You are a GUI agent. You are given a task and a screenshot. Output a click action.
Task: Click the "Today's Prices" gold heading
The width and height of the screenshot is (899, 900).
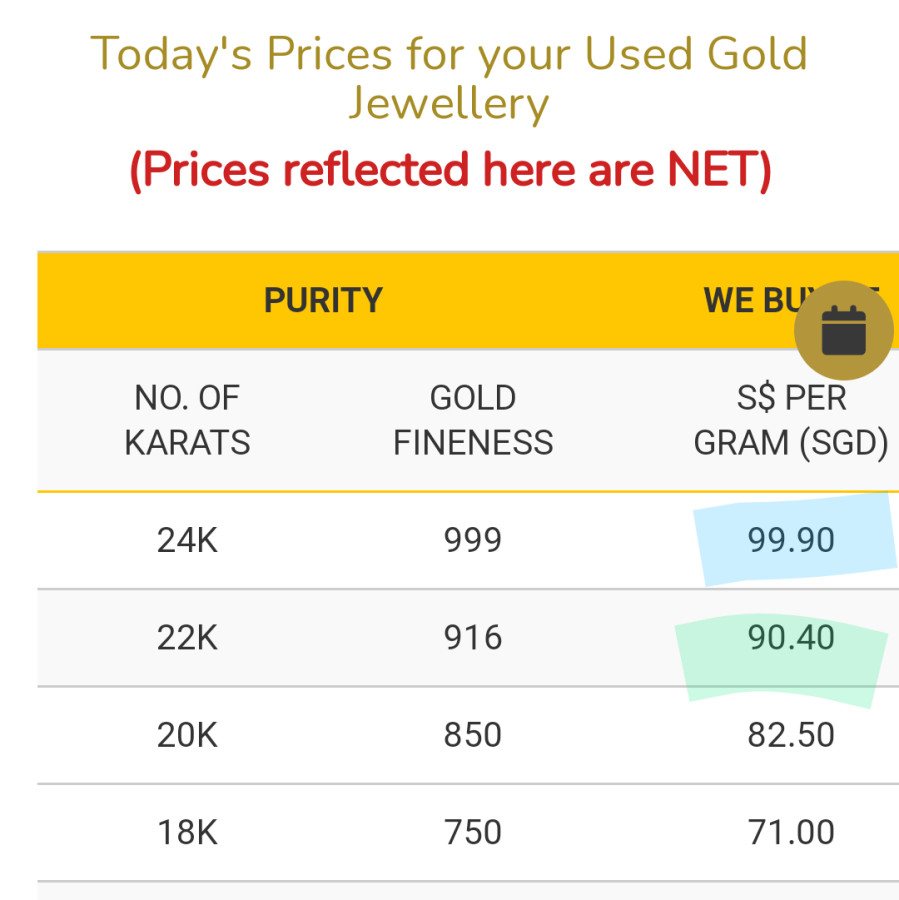449,78
